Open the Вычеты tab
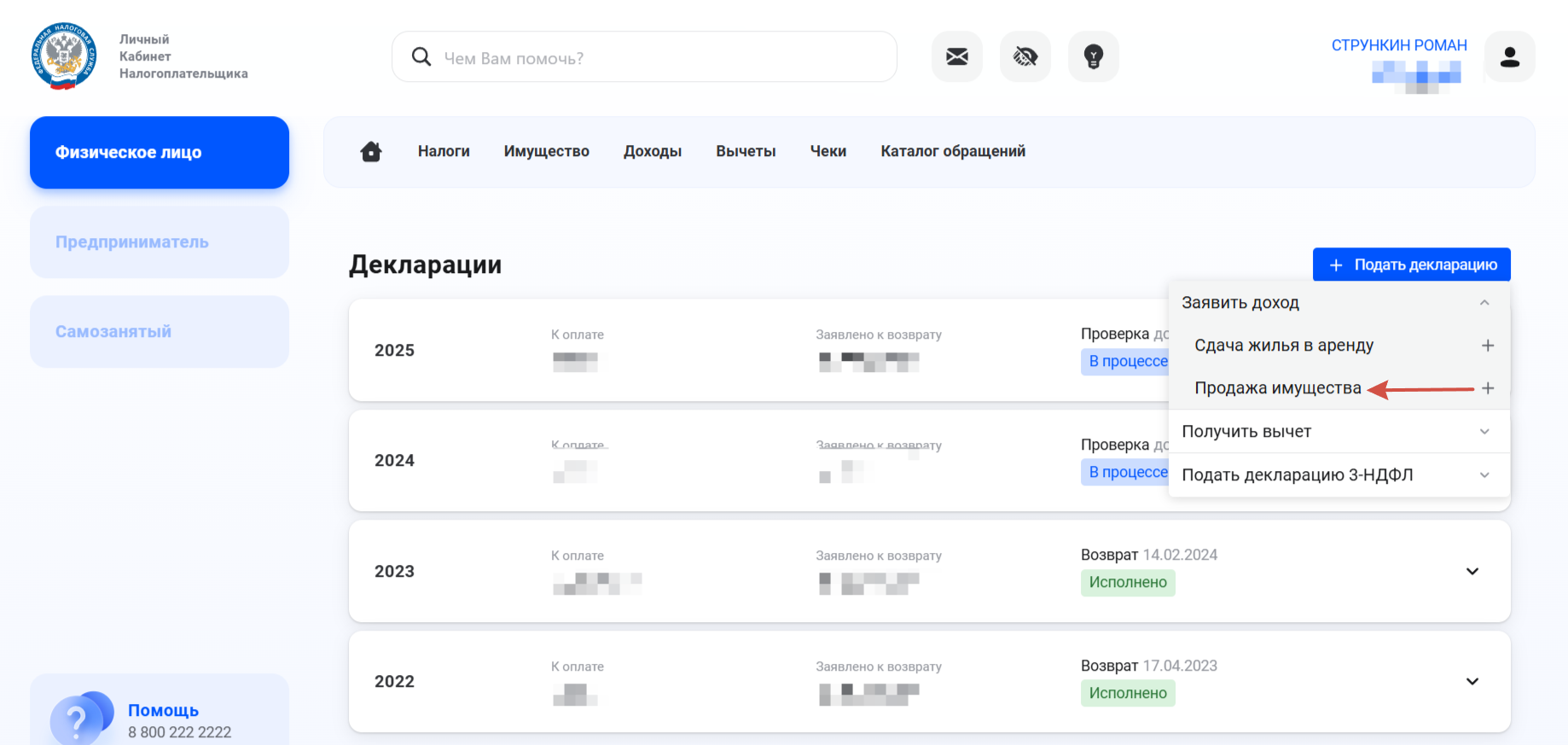The width and height of the screenshot is (1568, 745). (746, 151)
